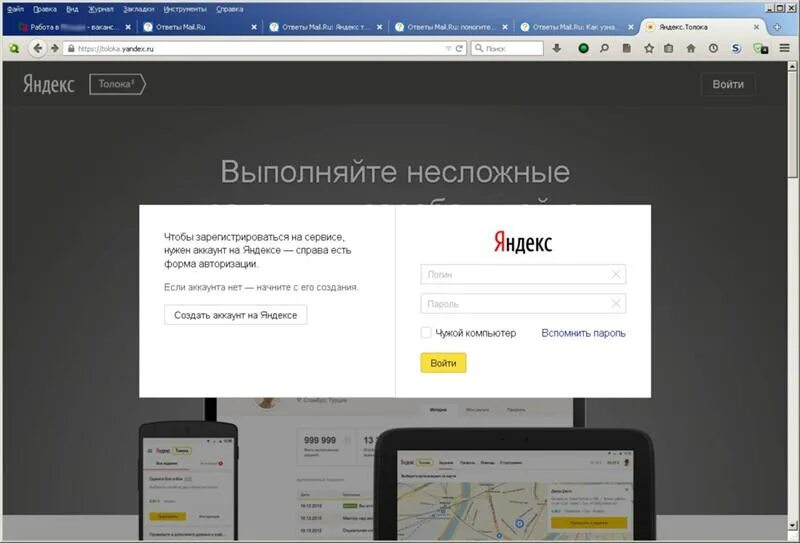Click the green shield extension icon
The image size is (800, 543).
tap(760, 48)
